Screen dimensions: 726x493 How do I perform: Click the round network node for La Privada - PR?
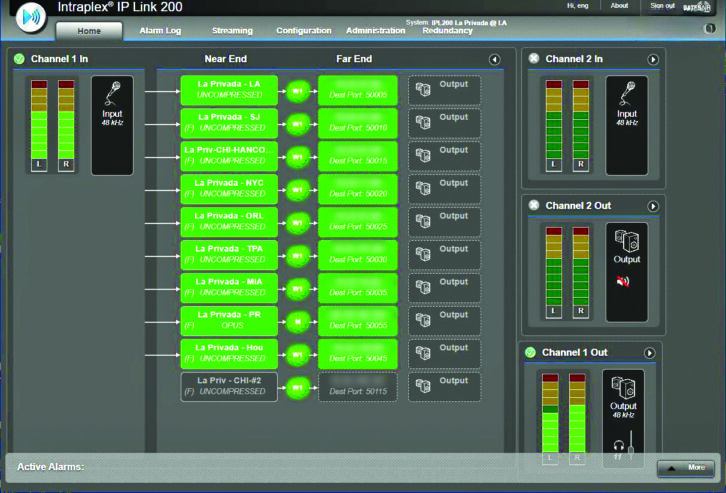[297, 322]
